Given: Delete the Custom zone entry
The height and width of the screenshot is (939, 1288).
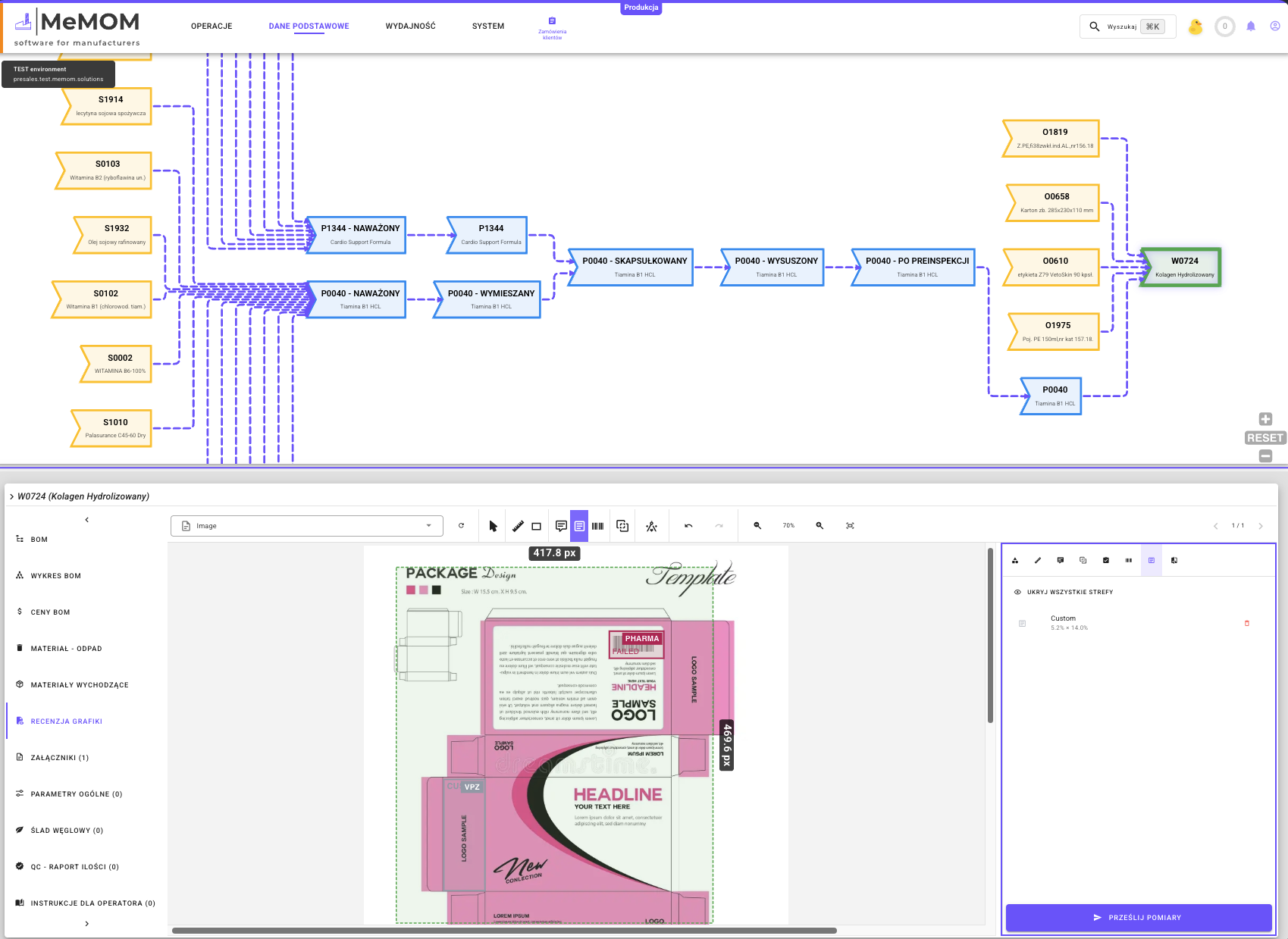Looking at the screenshot, I should coord(1247,623).
